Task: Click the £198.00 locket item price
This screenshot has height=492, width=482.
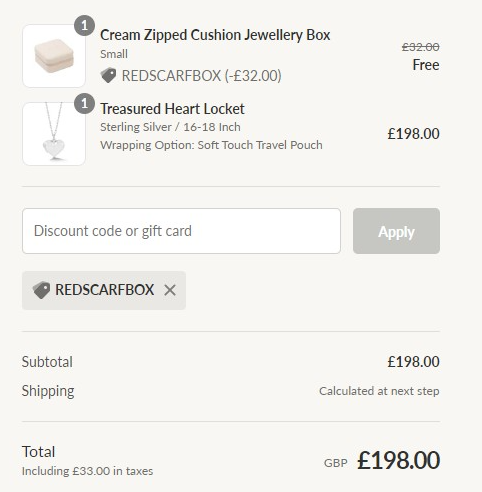Action: point(413,134)
